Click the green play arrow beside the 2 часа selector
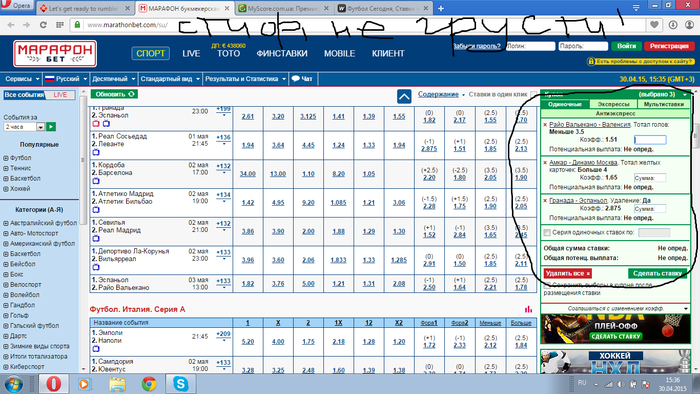Image resolution: width=700 pixels, height=394 pixels. point(51,127)
